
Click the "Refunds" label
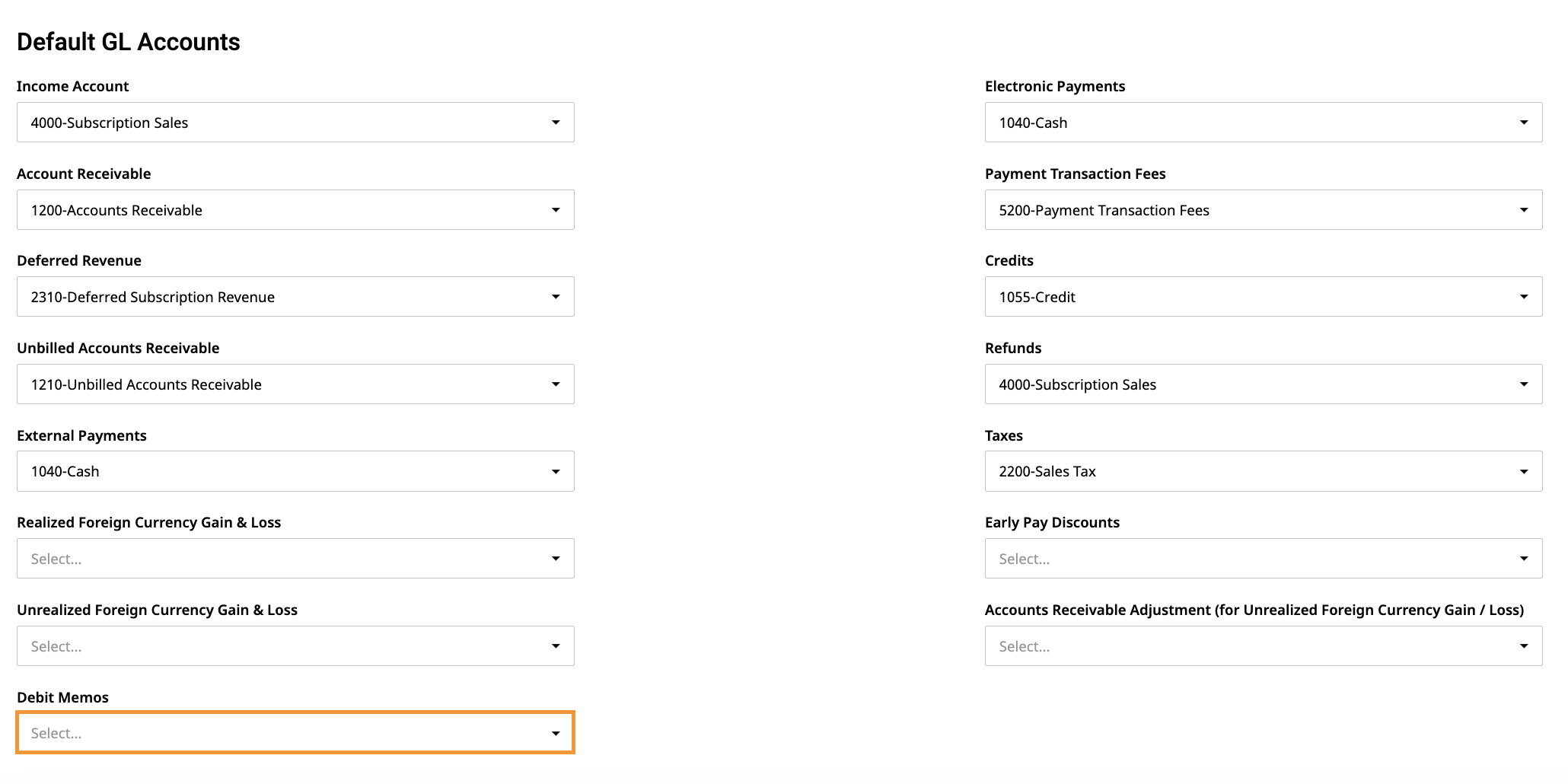click(1013, 348)
